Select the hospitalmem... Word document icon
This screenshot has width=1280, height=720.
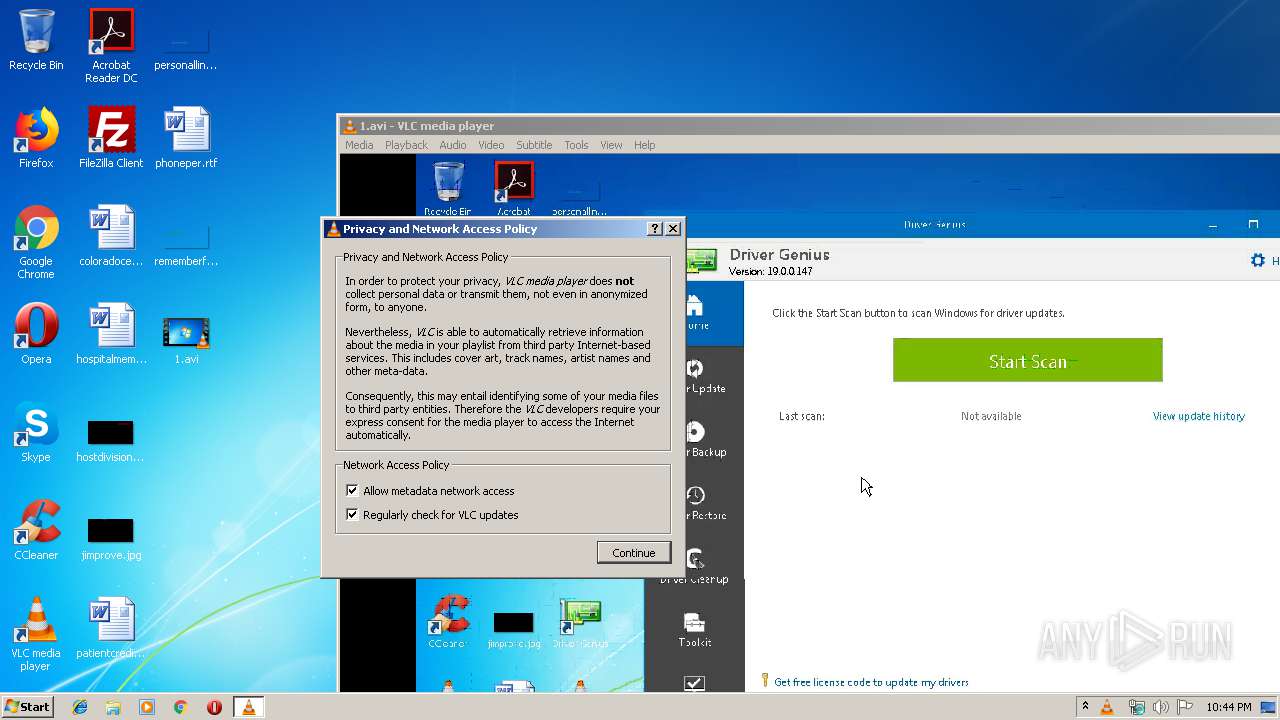pos(111,334)
